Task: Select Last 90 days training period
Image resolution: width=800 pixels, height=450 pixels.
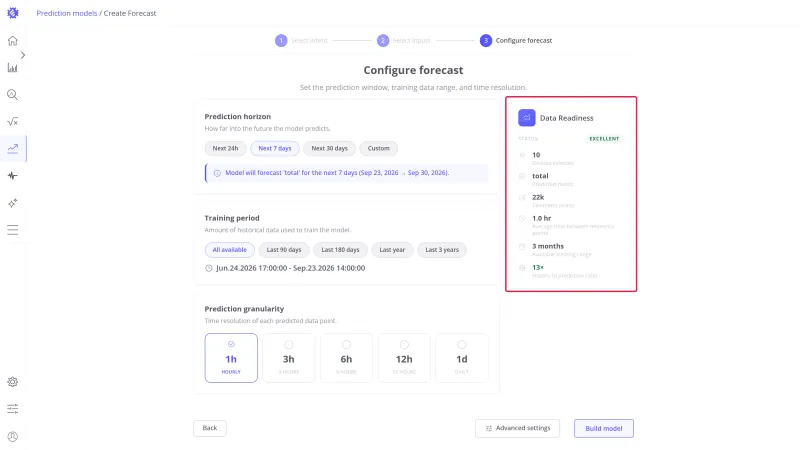Action: [x=284, y=250]
